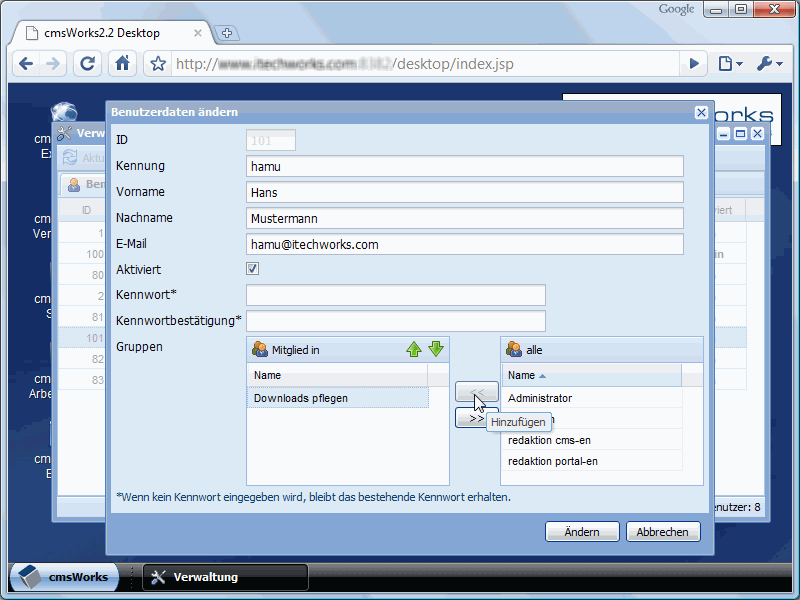The image size is (800, 600).
Task: Click the Vorname field containing Hans
Action: click(465, 192)
